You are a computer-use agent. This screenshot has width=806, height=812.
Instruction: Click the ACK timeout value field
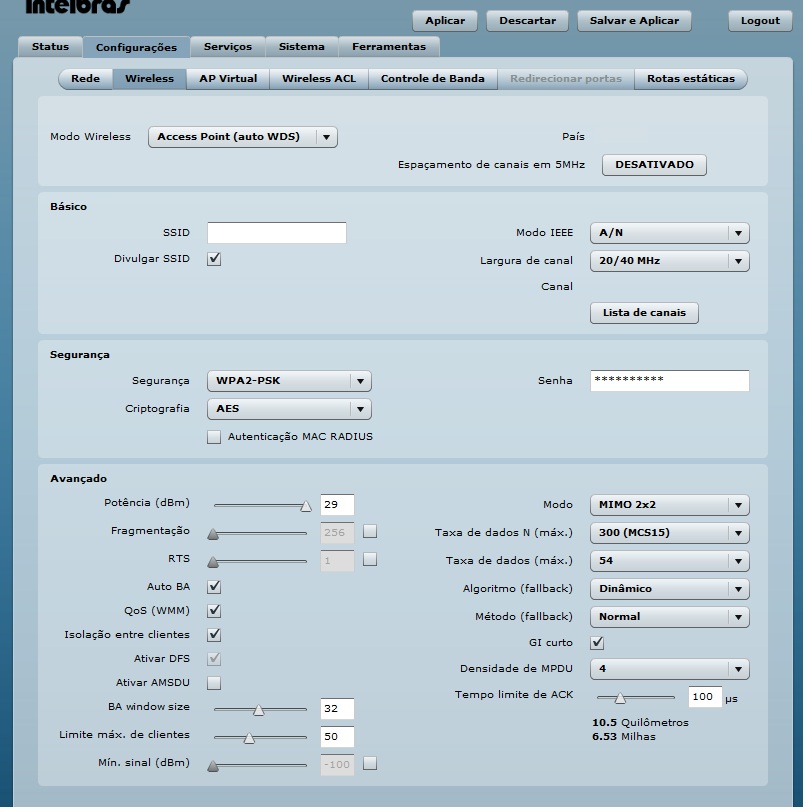tap(704, 697)
